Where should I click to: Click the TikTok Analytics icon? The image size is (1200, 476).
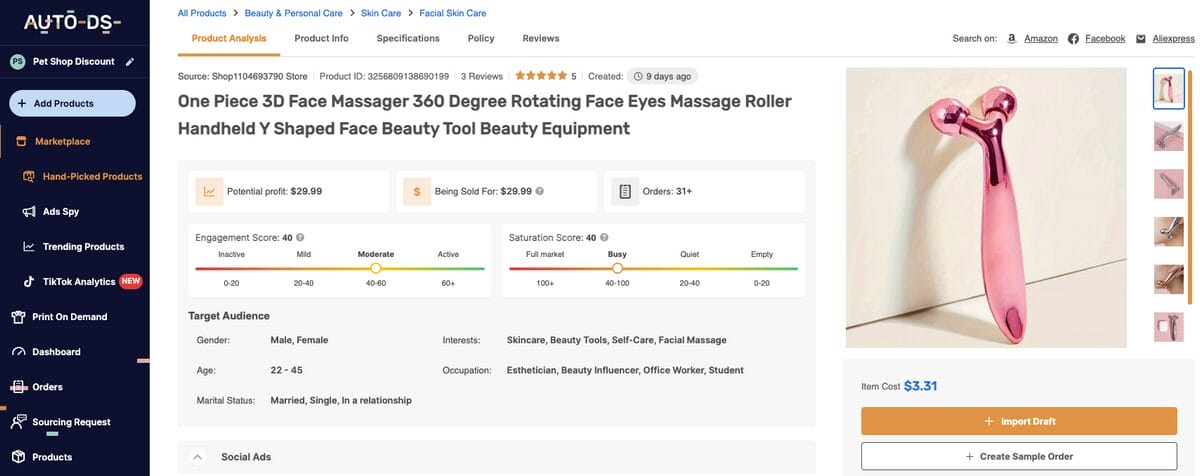click(29, 282)
